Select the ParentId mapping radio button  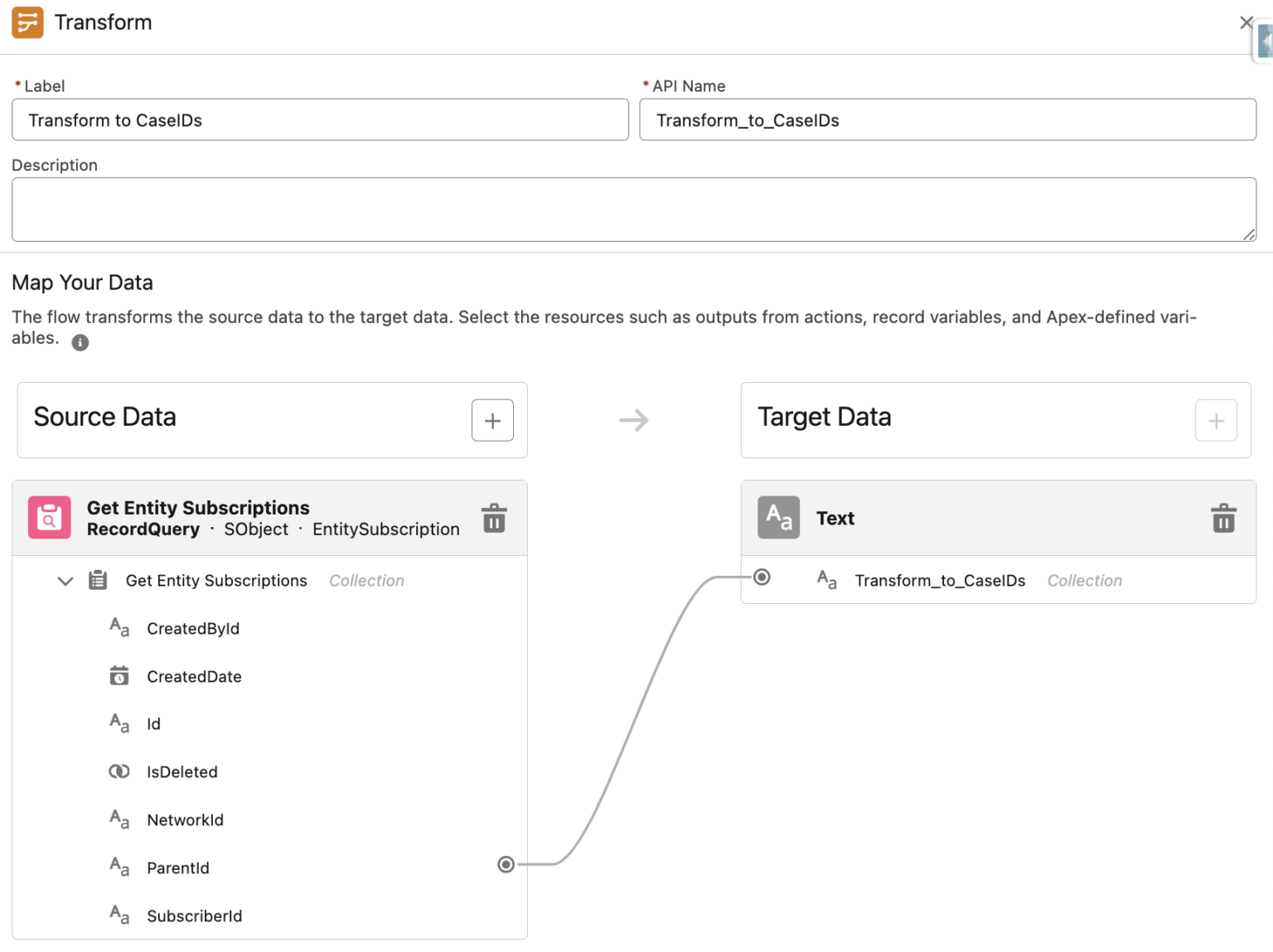(x=506, y=864)
